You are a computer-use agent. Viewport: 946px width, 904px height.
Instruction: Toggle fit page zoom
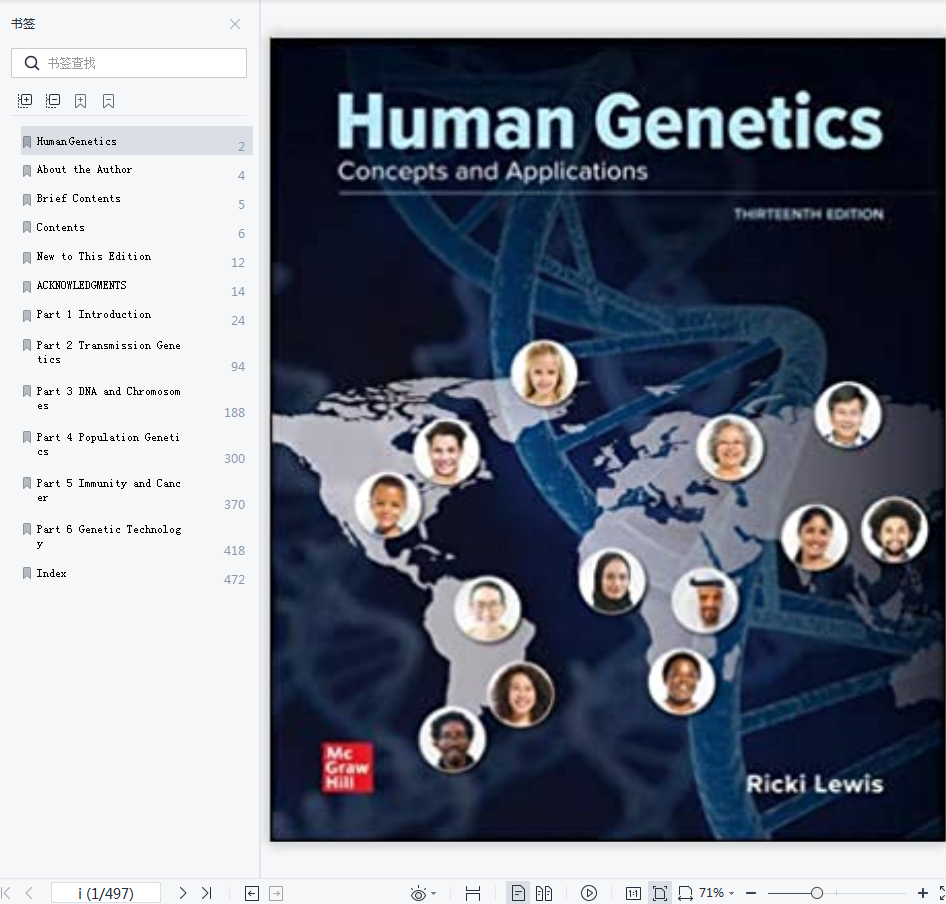(660, 893)
